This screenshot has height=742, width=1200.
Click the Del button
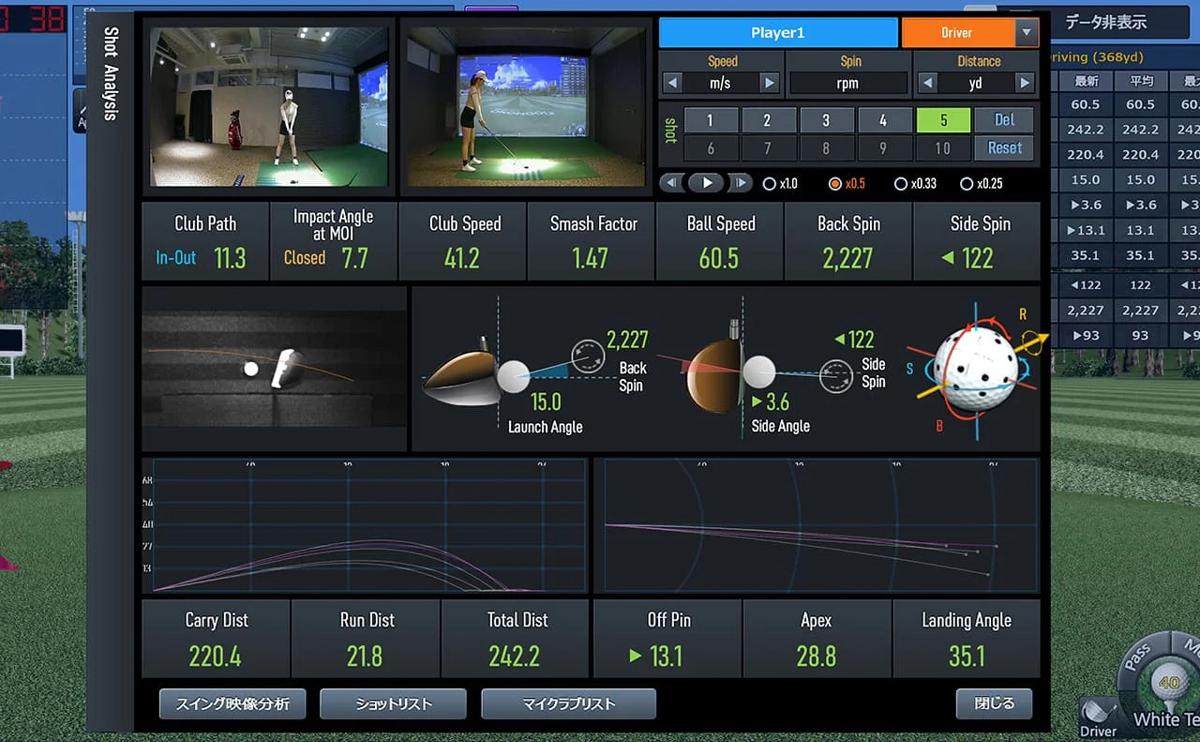pyautogui.click(x=1005, y=120)
